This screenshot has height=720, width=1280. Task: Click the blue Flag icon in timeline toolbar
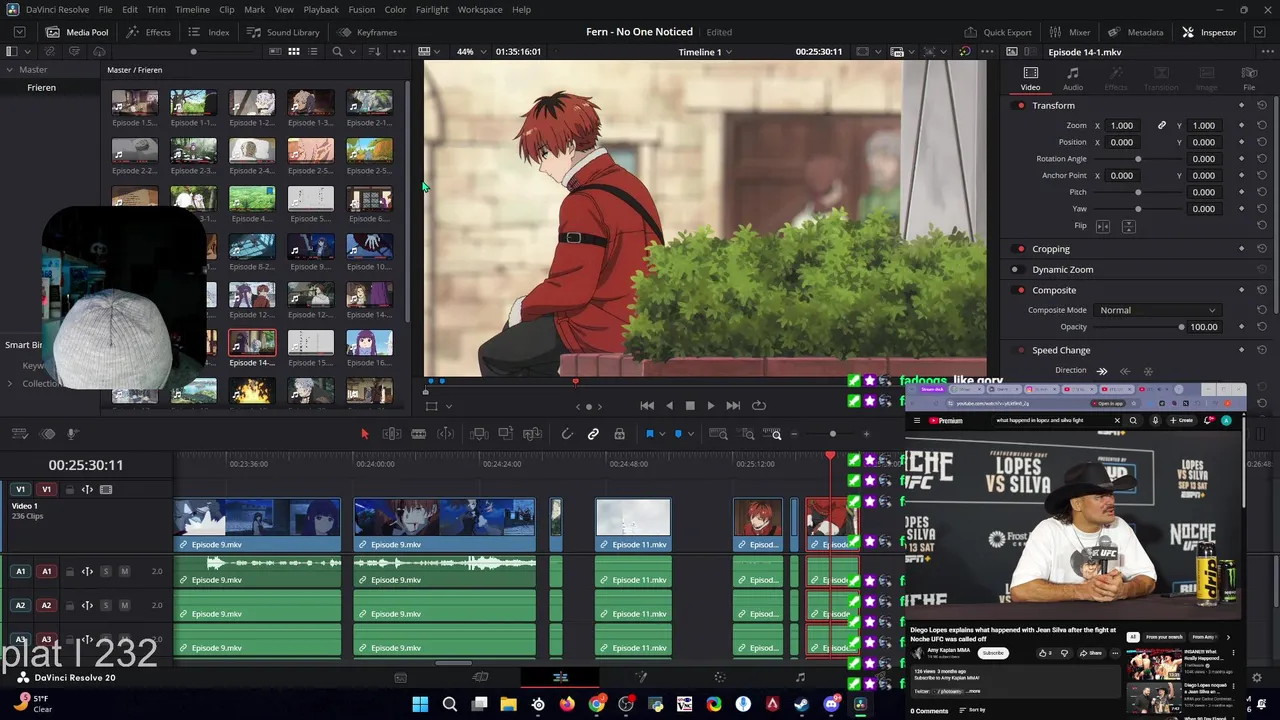tap(649, 434)
